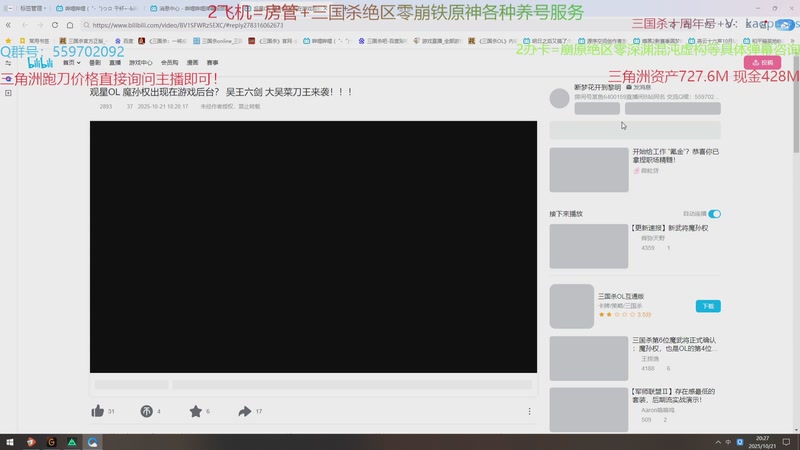This screenshot has height=450, width=800.
Task: Navigate forward with the browser forward arrow
Action: 40,25
